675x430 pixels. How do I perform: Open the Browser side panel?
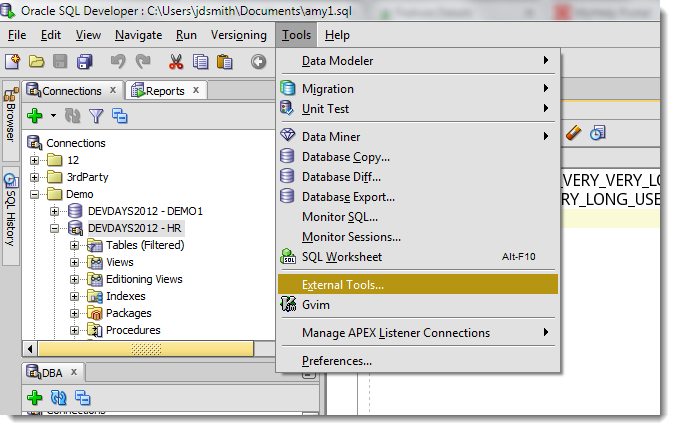coord(11,120)
